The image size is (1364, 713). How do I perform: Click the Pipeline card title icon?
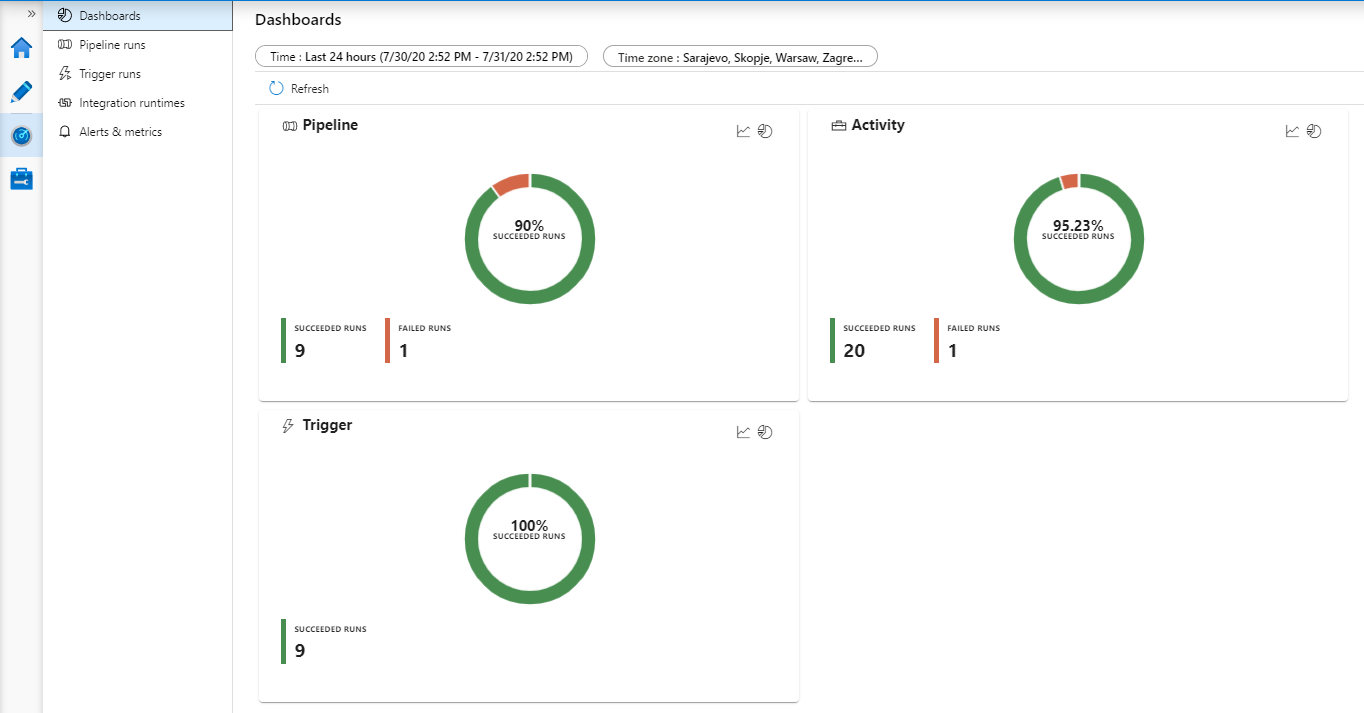click(x=290, y=126)
